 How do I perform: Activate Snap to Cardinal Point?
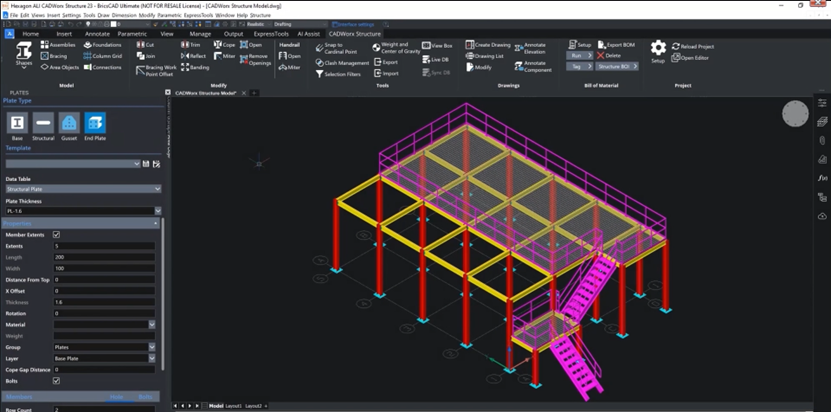[x=336, y=48]
